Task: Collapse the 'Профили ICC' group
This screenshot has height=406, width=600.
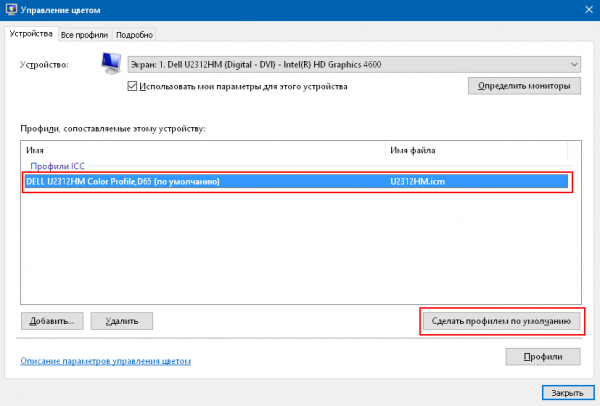Action: click(62, 166)
